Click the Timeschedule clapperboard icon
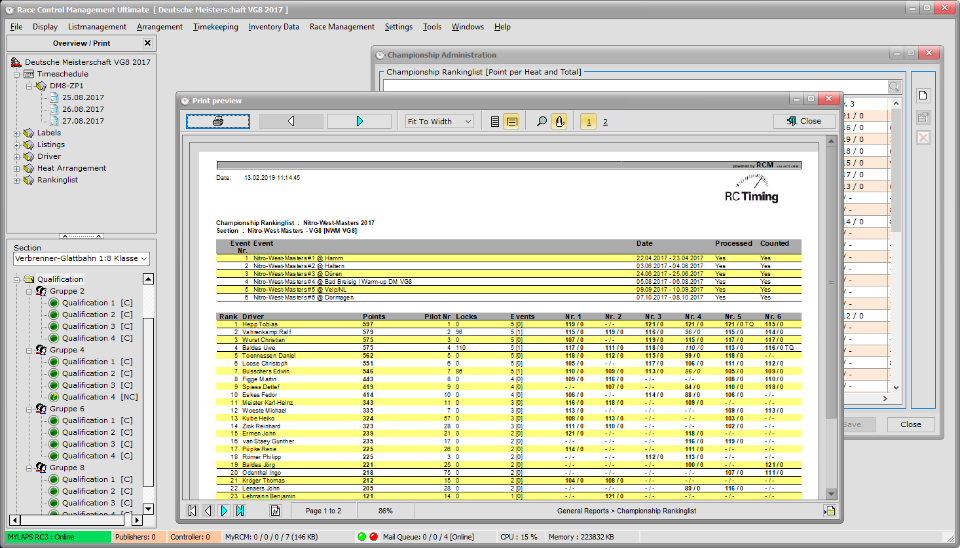Image resolution: width=960 pixels, height=548 pixels. tap(29, 74)
